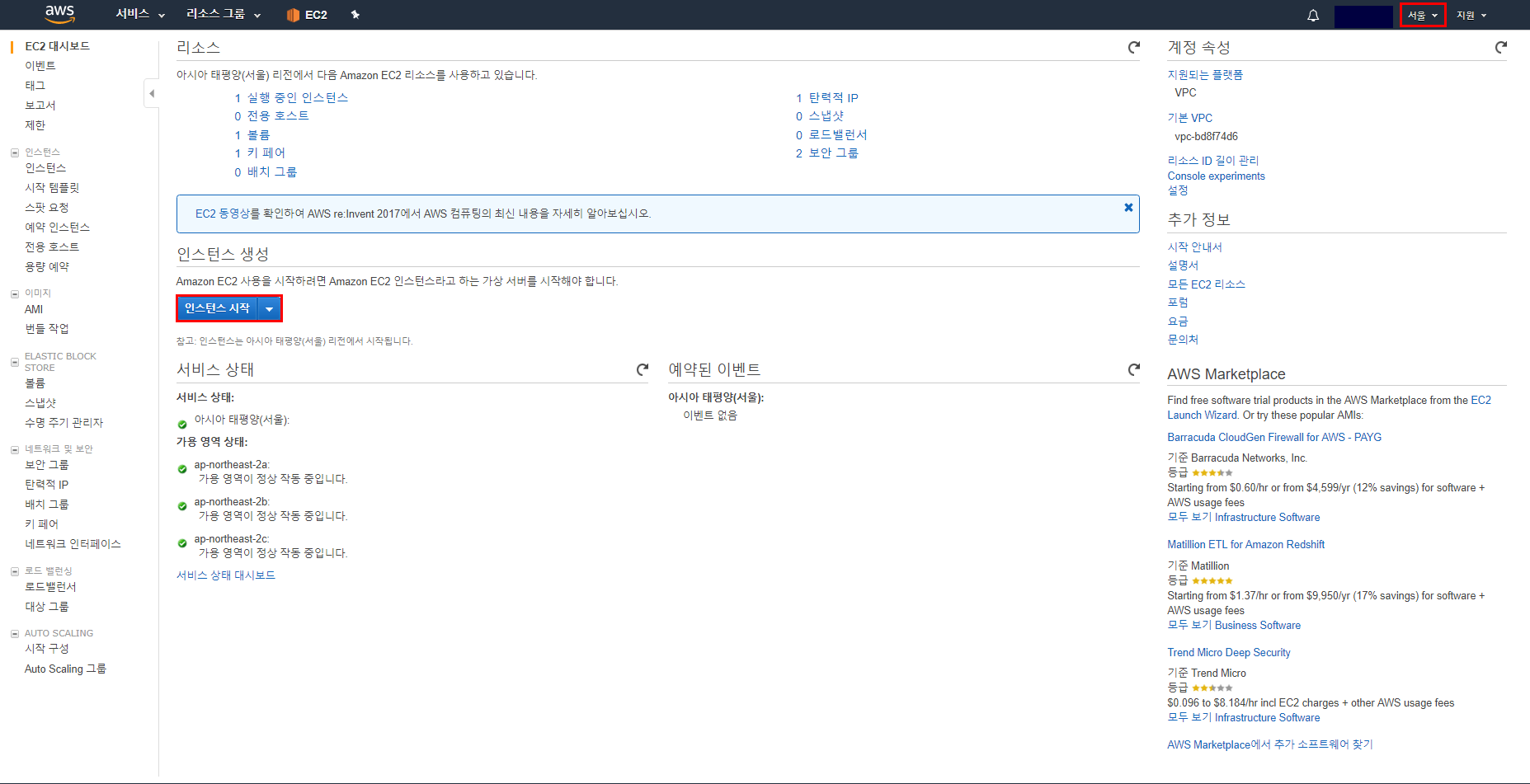Collapse the 네트워크 및 보안 section

click(15, 449)
